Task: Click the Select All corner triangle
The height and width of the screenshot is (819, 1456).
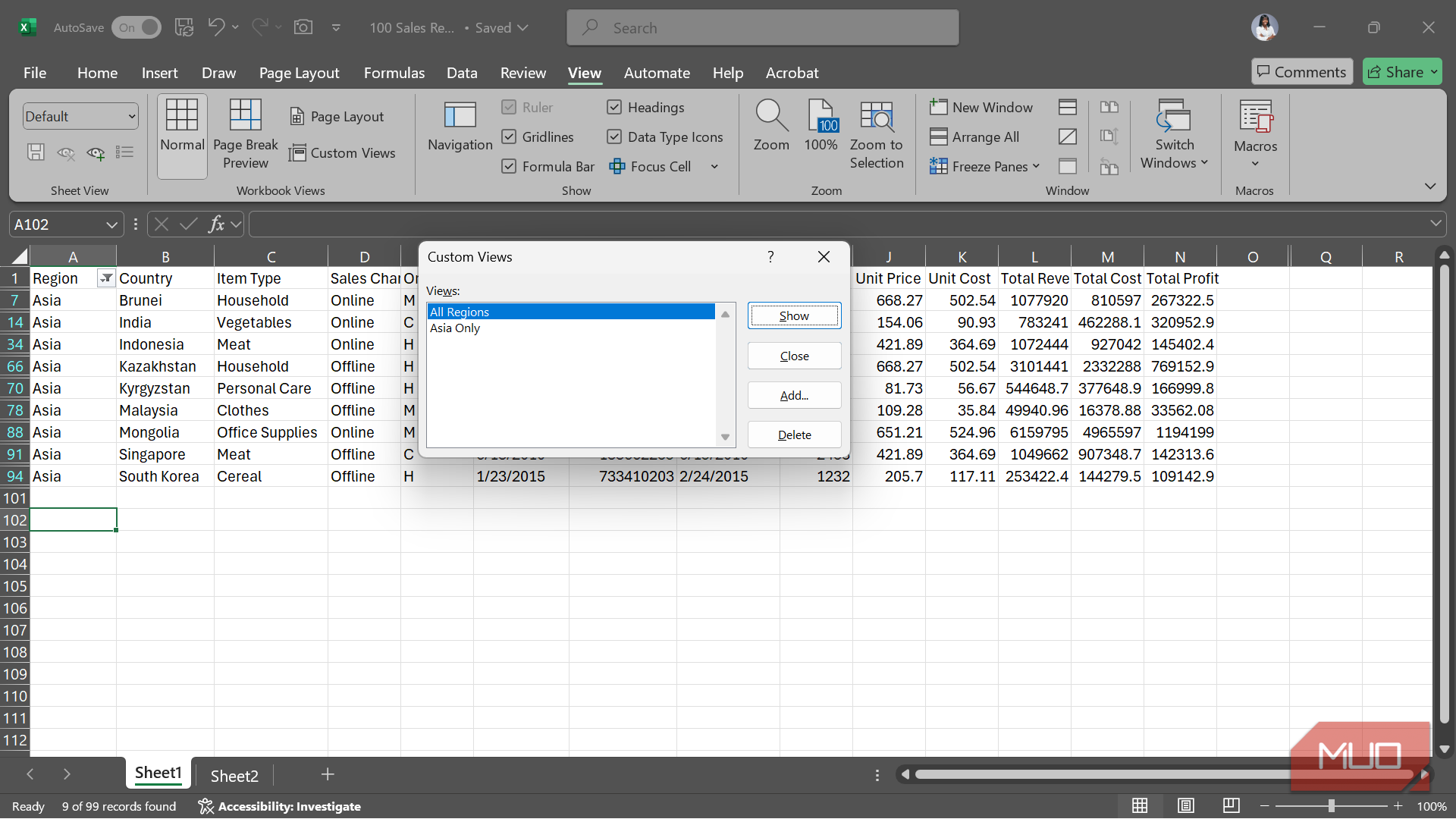Action: pyautogui.click(x=20, y=256)
